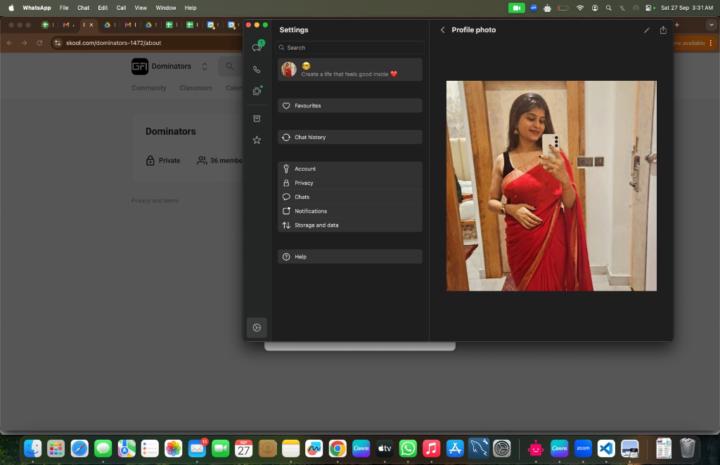Open the Call menu in menu bar
This screenshot has height=465, width=720.
(121, 7)
